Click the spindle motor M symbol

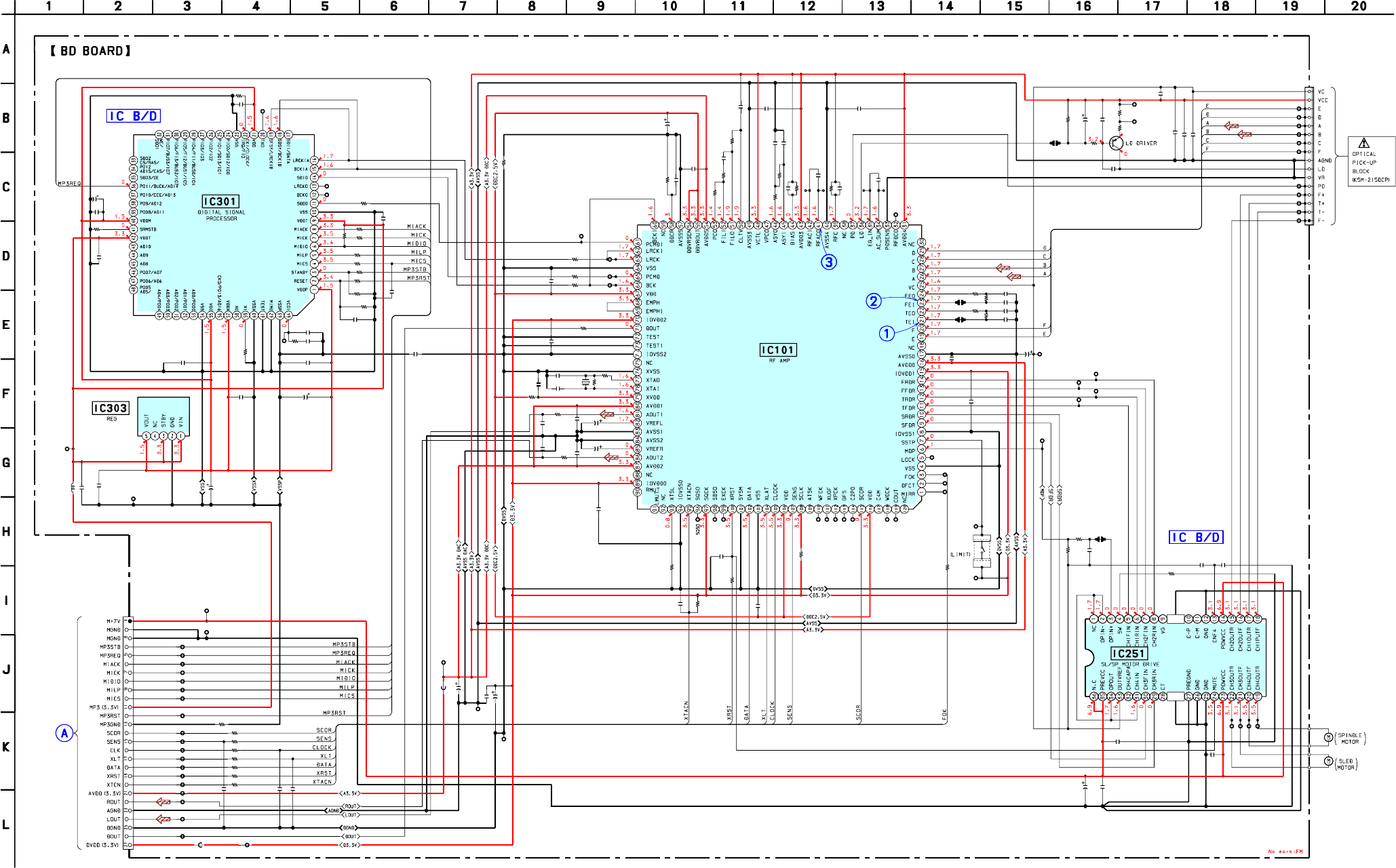click(1328, 737)
